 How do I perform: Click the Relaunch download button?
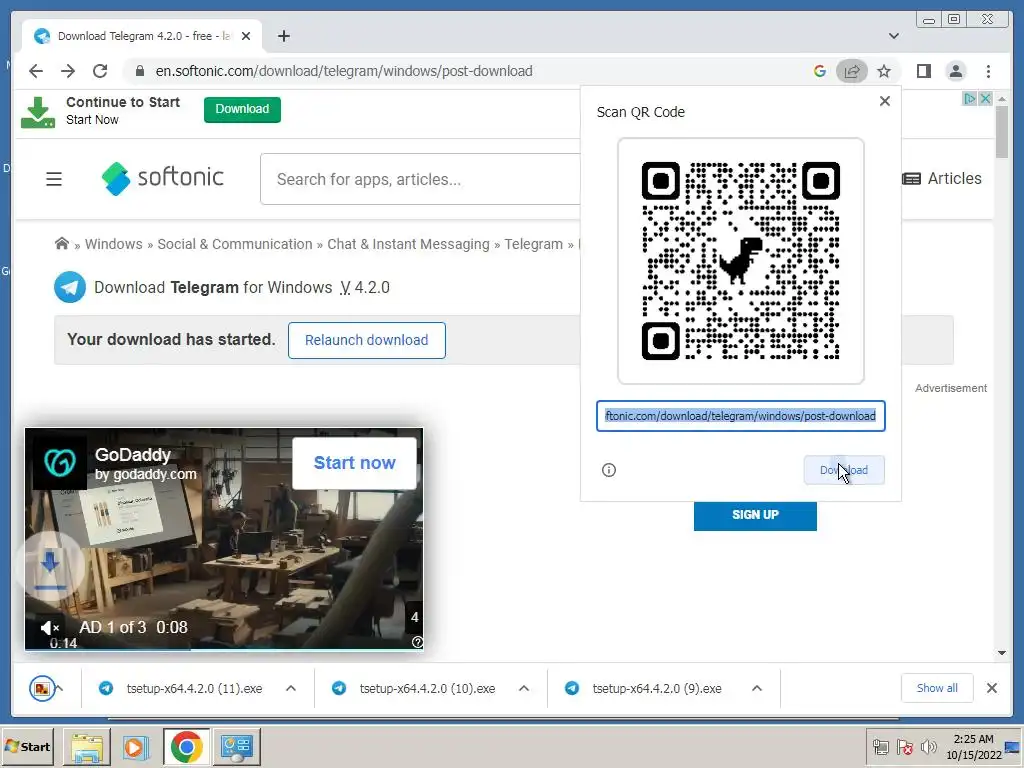click(366, 340)
